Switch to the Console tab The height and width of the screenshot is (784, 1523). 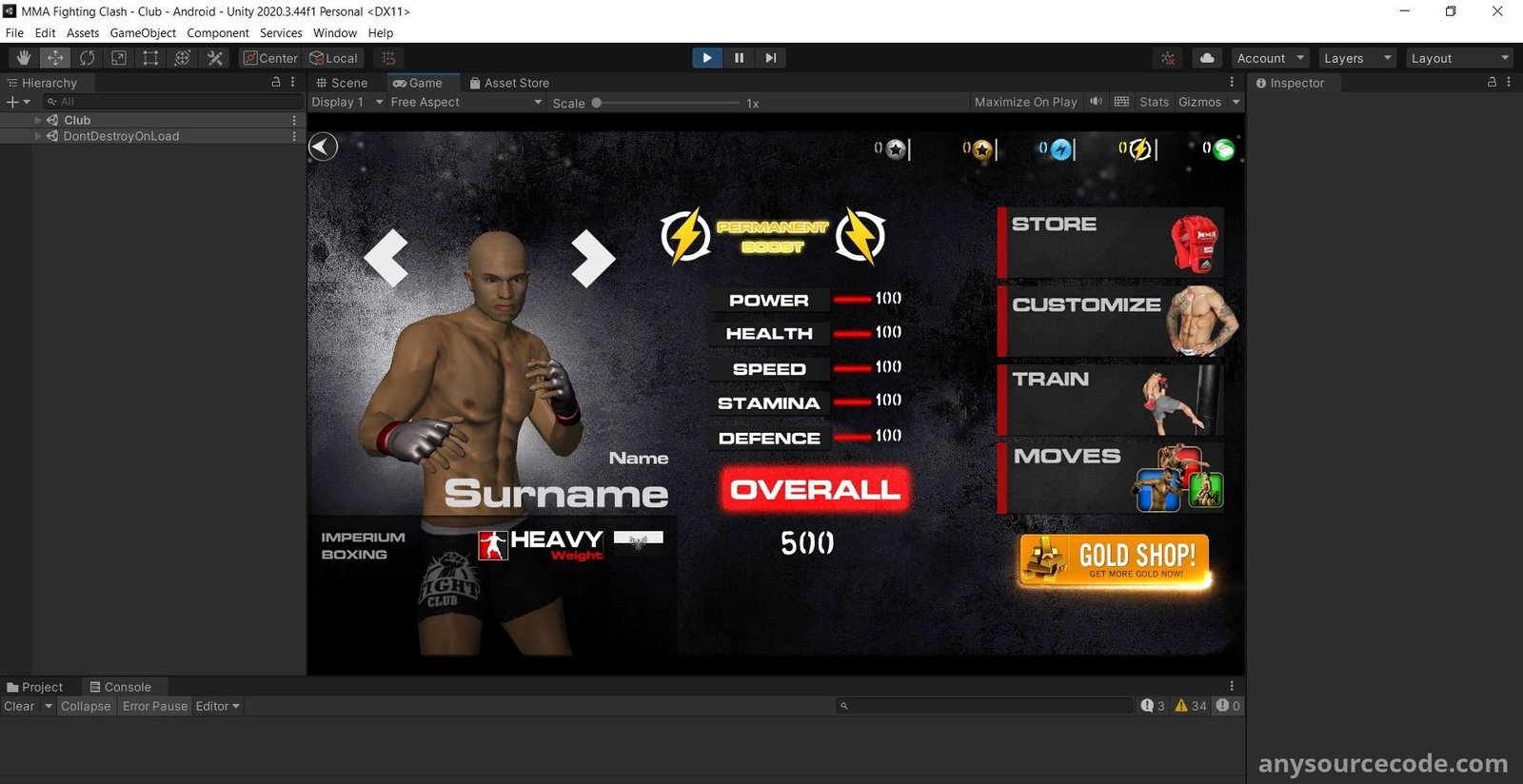coord(120,687)
